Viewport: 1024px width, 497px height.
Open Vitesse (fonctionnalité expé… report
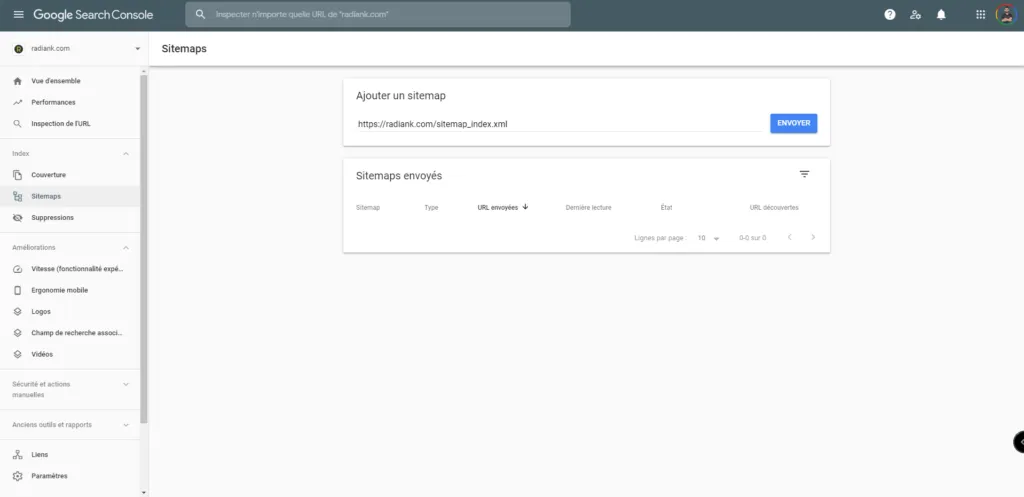77,269
